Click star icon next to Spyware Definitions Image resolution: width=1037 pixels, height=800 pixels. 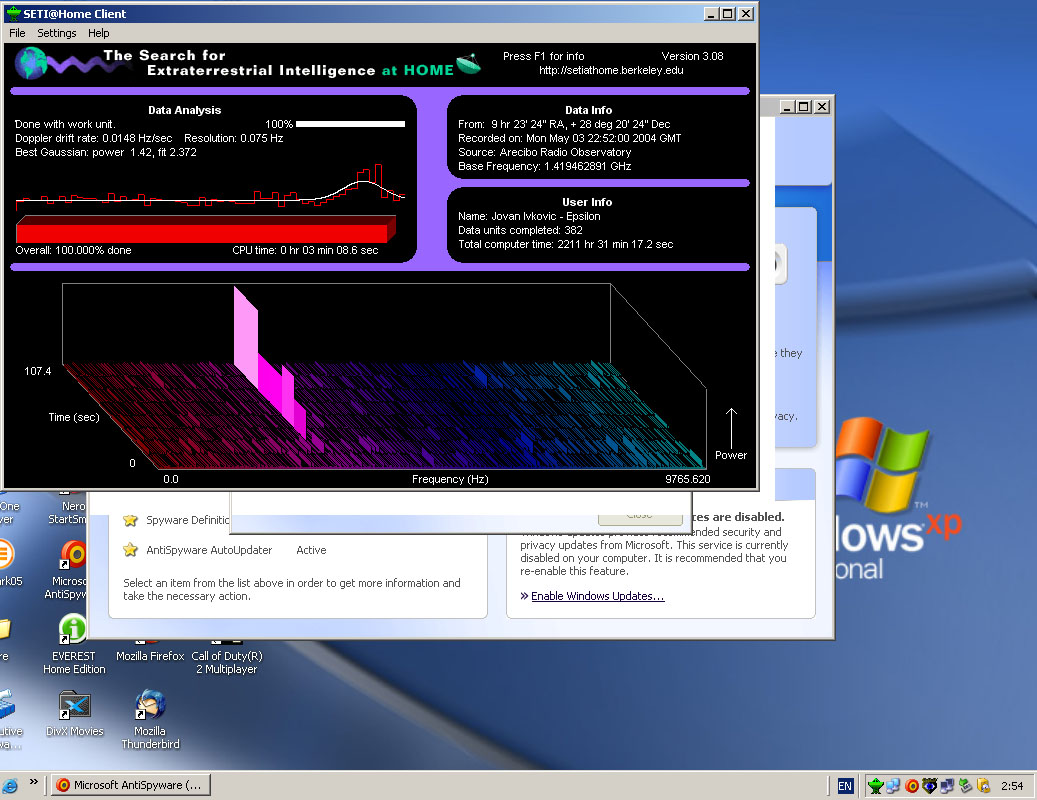[130, 520]
